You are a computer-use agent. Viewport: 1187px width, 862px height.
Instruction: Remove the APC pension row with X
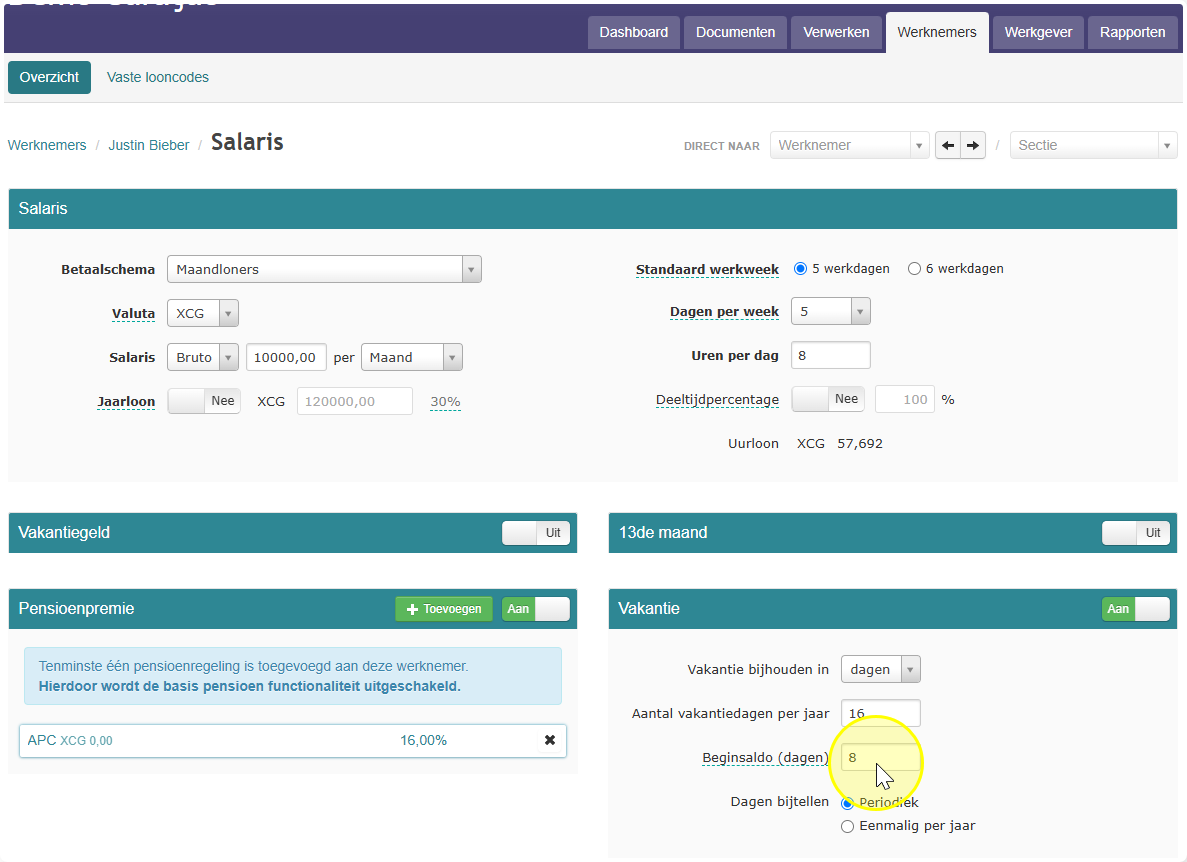click(550, 740)
